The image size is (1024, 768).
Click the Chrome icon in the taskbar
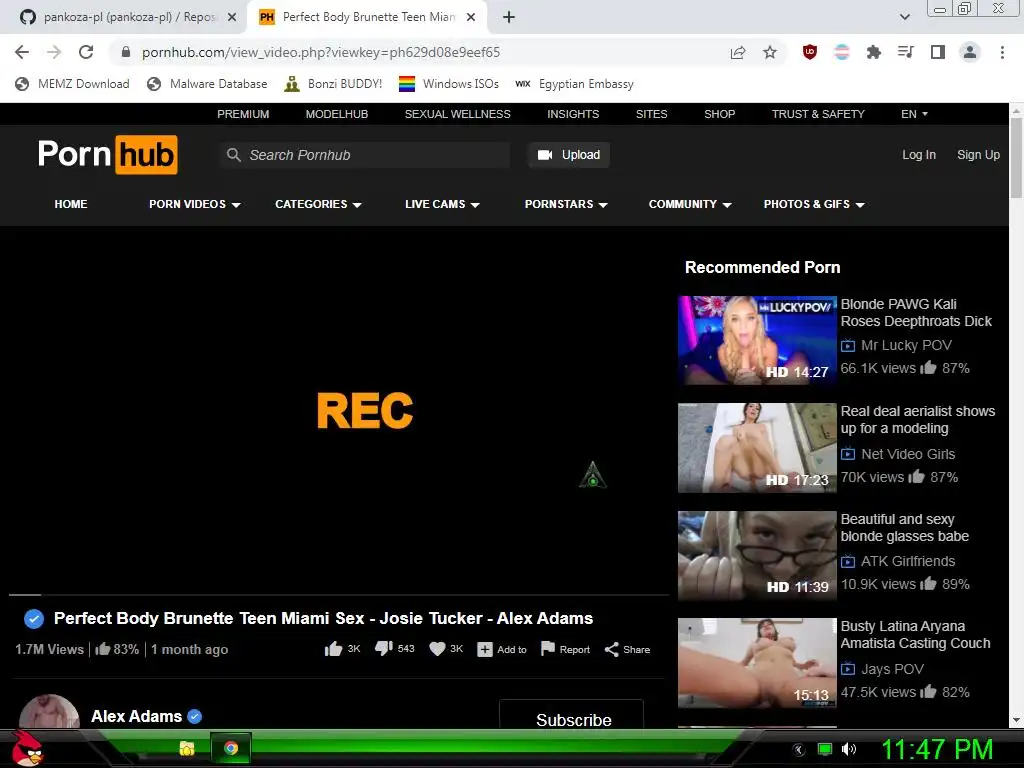[231, 748]
